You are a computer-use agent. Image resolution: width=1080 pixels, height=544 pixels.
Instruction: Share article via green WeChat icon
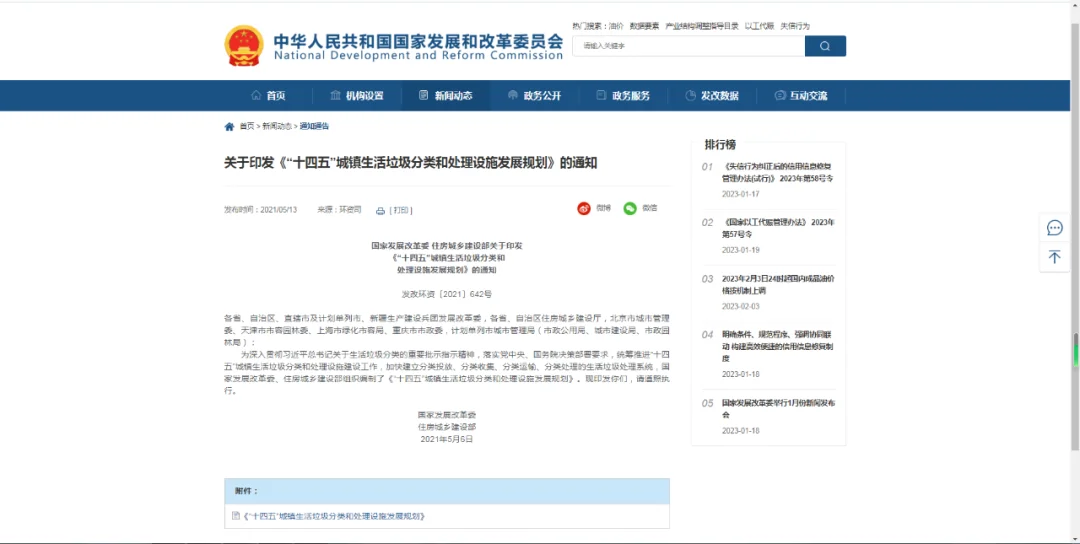pyautogui.click(x=630, y=209)
